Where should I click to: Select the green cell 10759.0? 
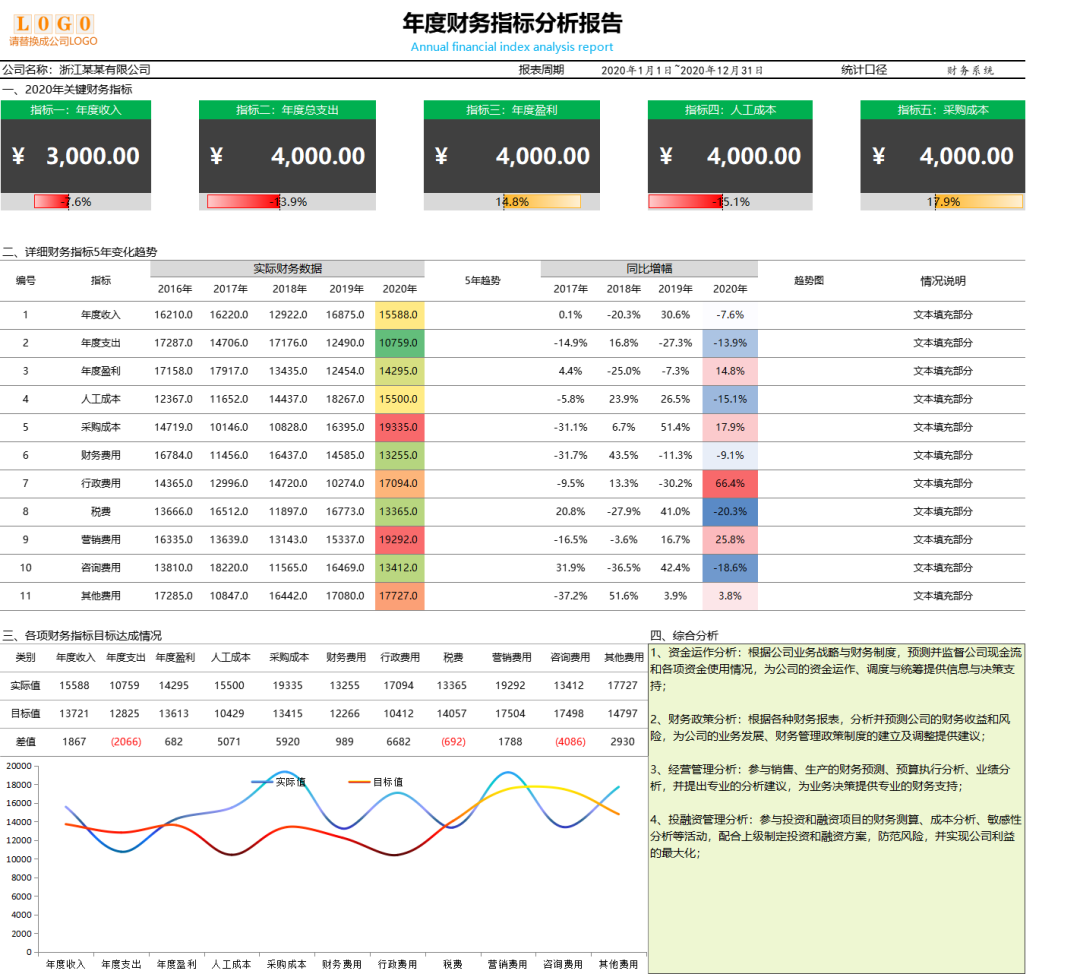coord(399,343)
